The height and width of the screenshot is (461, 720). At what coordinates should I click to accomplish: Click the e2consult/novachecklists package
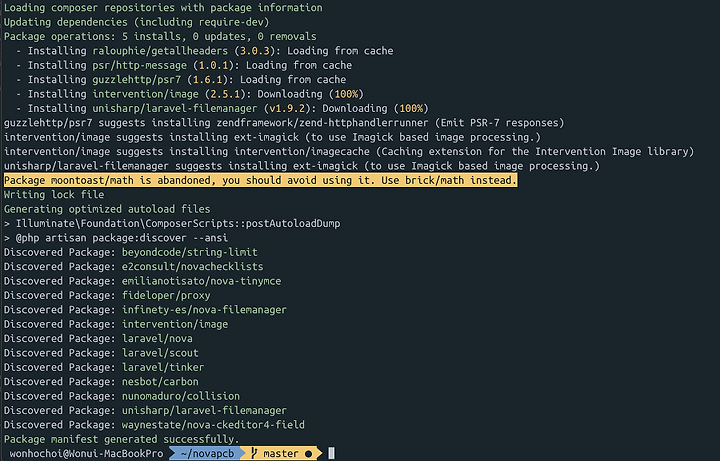point(192,266)
